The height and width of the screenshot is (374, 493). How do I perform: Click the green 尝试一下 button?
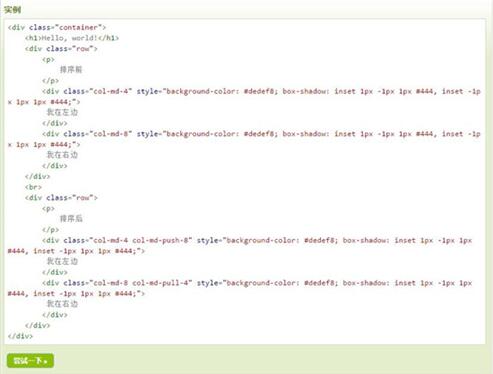click(30, 360)
